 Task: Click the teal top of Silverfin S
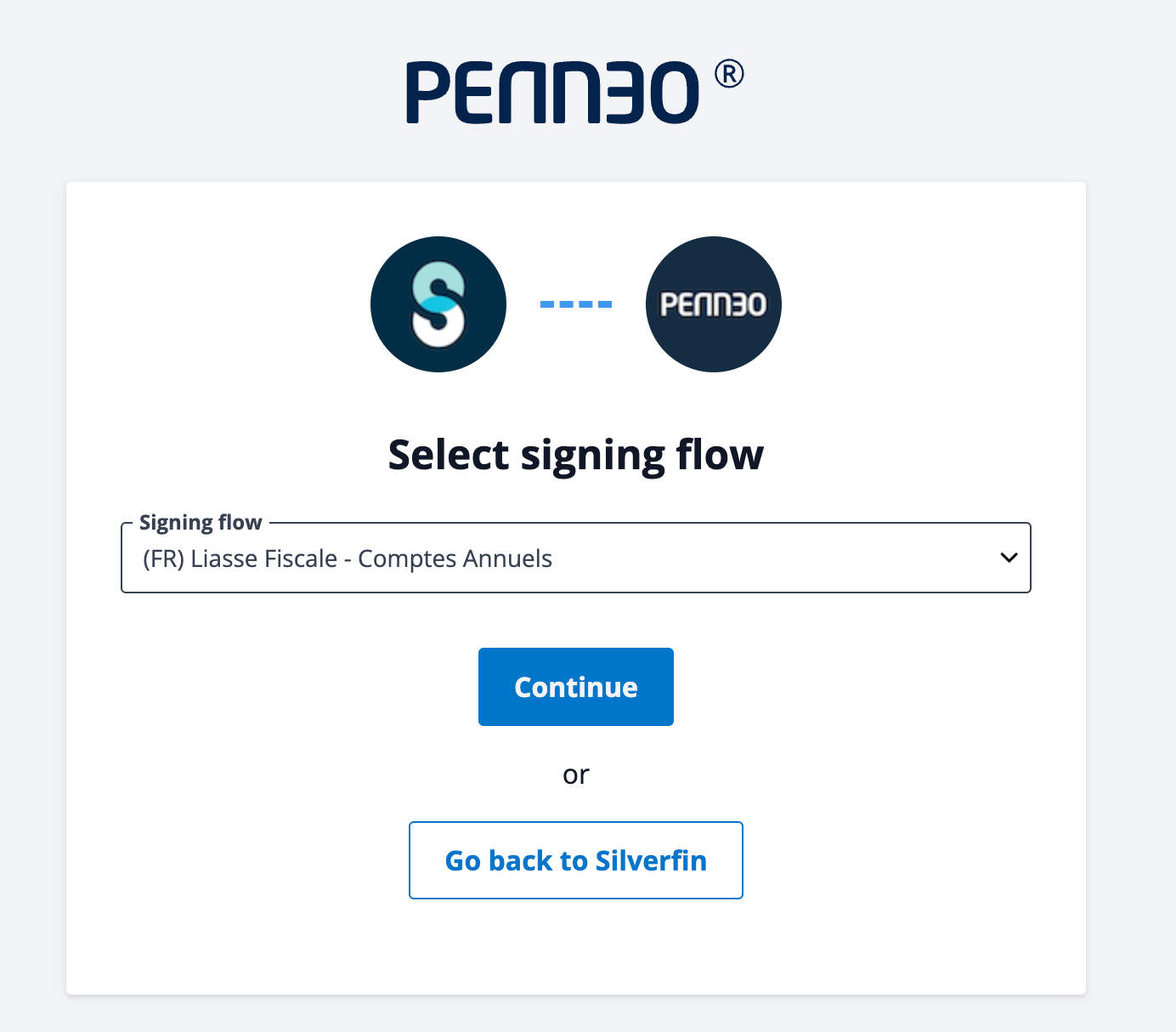[x=438, y=281]
